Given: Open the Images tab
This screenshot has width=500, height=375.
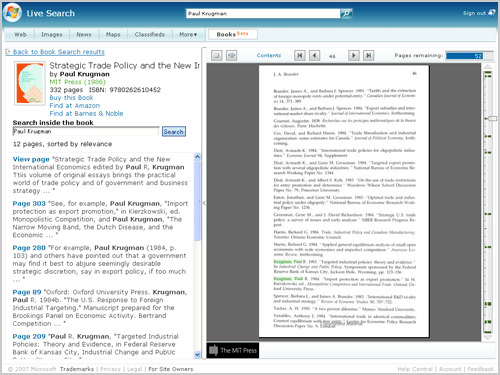Looking at the screenshot, I should [x=52, y=34].
